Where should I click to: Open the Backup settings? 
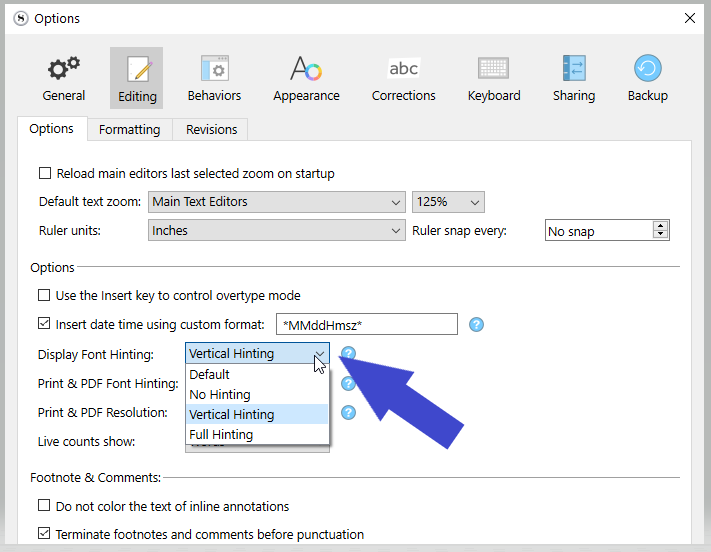click(647, 78)
